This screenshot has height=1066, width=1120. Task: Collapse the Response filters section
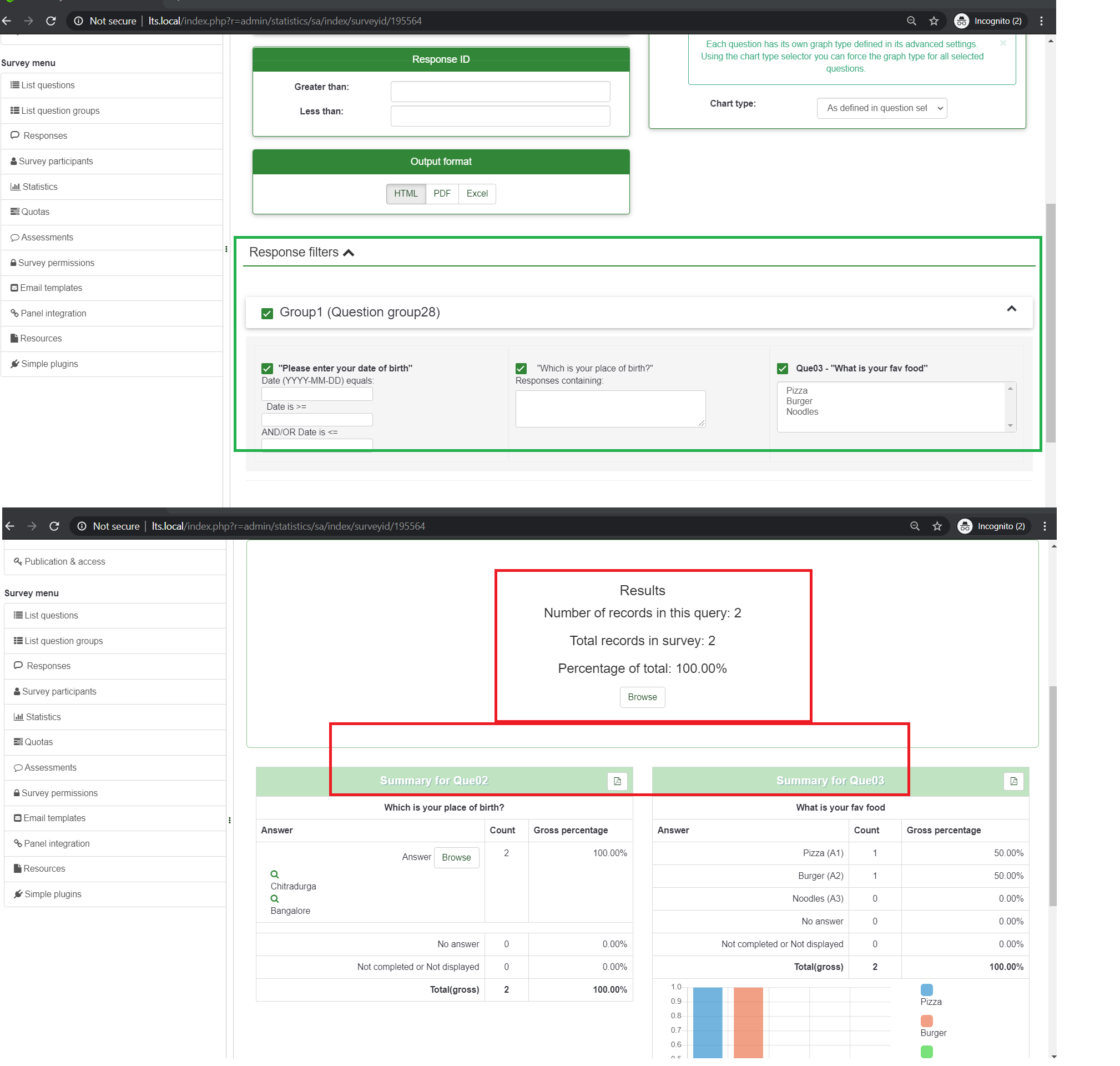click(x=350, y=253)
